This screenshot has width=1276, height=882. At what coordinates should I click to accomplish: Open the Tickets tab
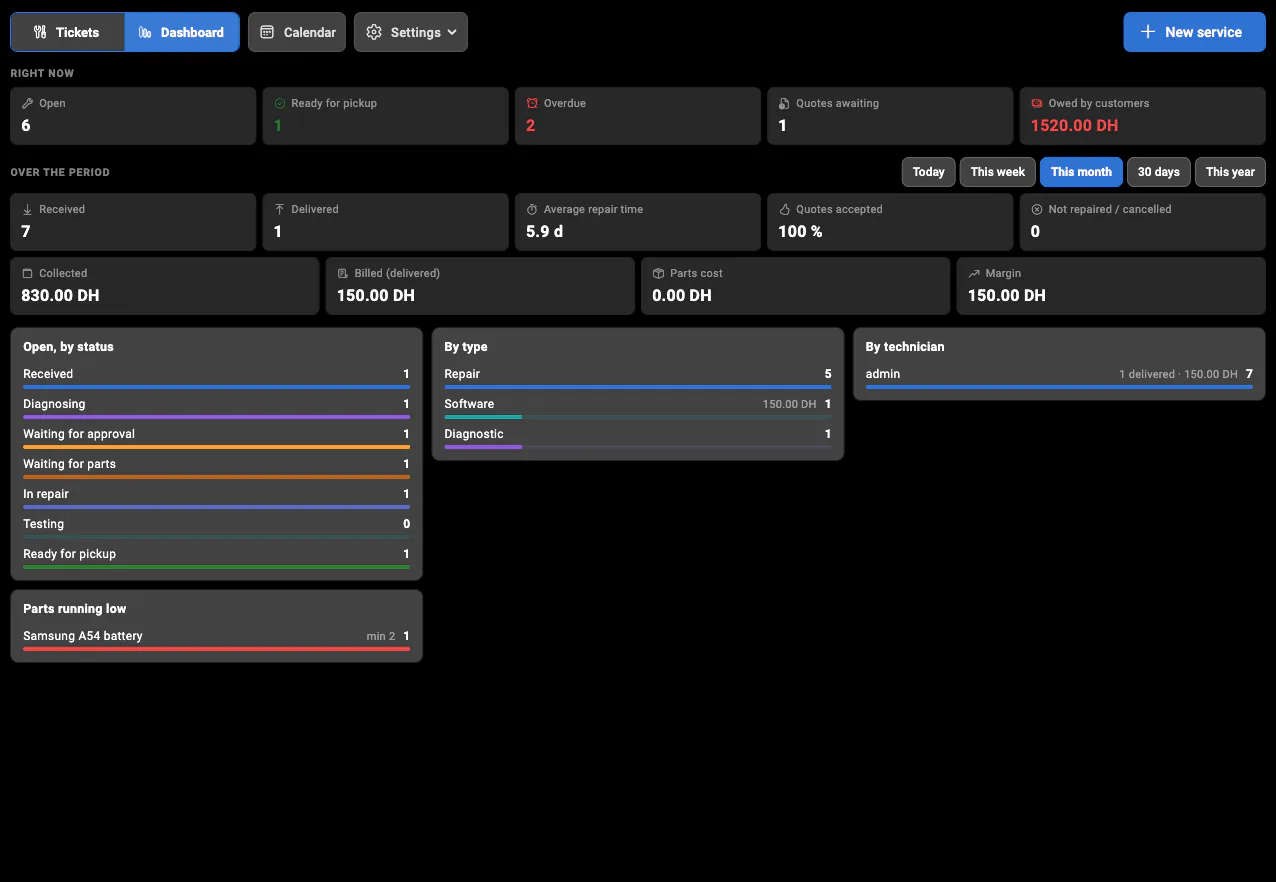[67, 32]
